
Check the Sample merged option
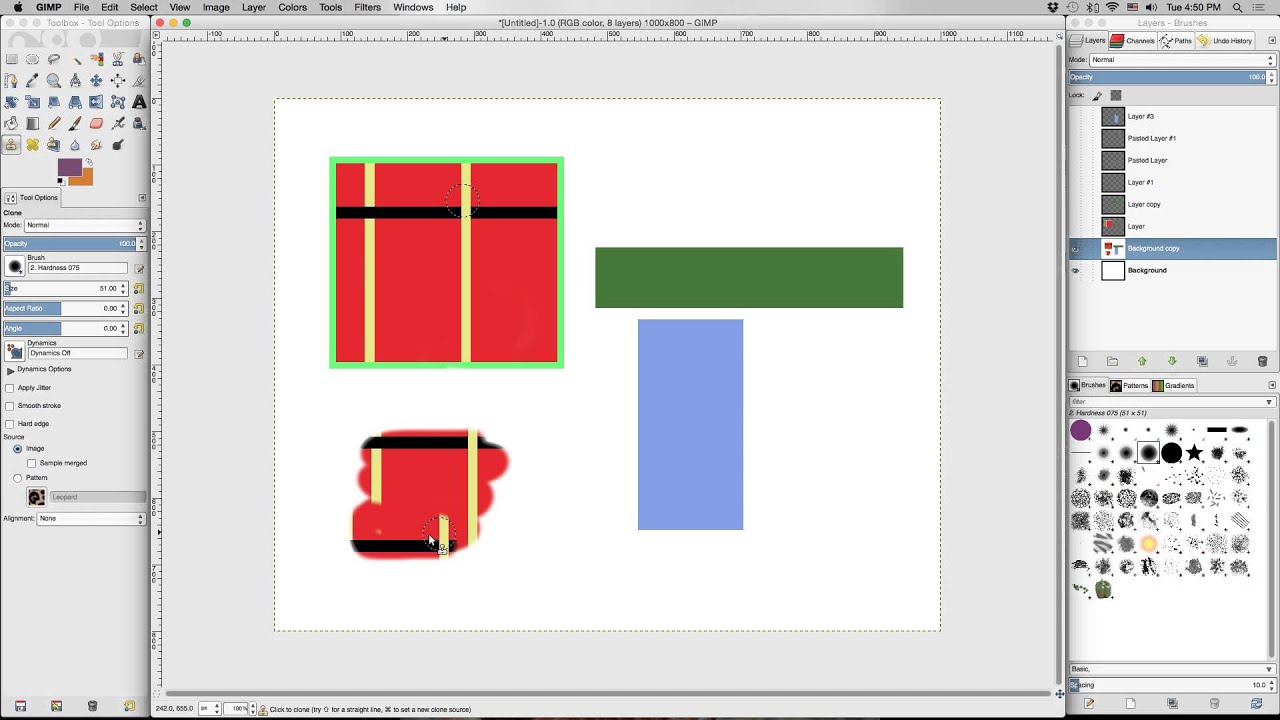click(32, 463)
